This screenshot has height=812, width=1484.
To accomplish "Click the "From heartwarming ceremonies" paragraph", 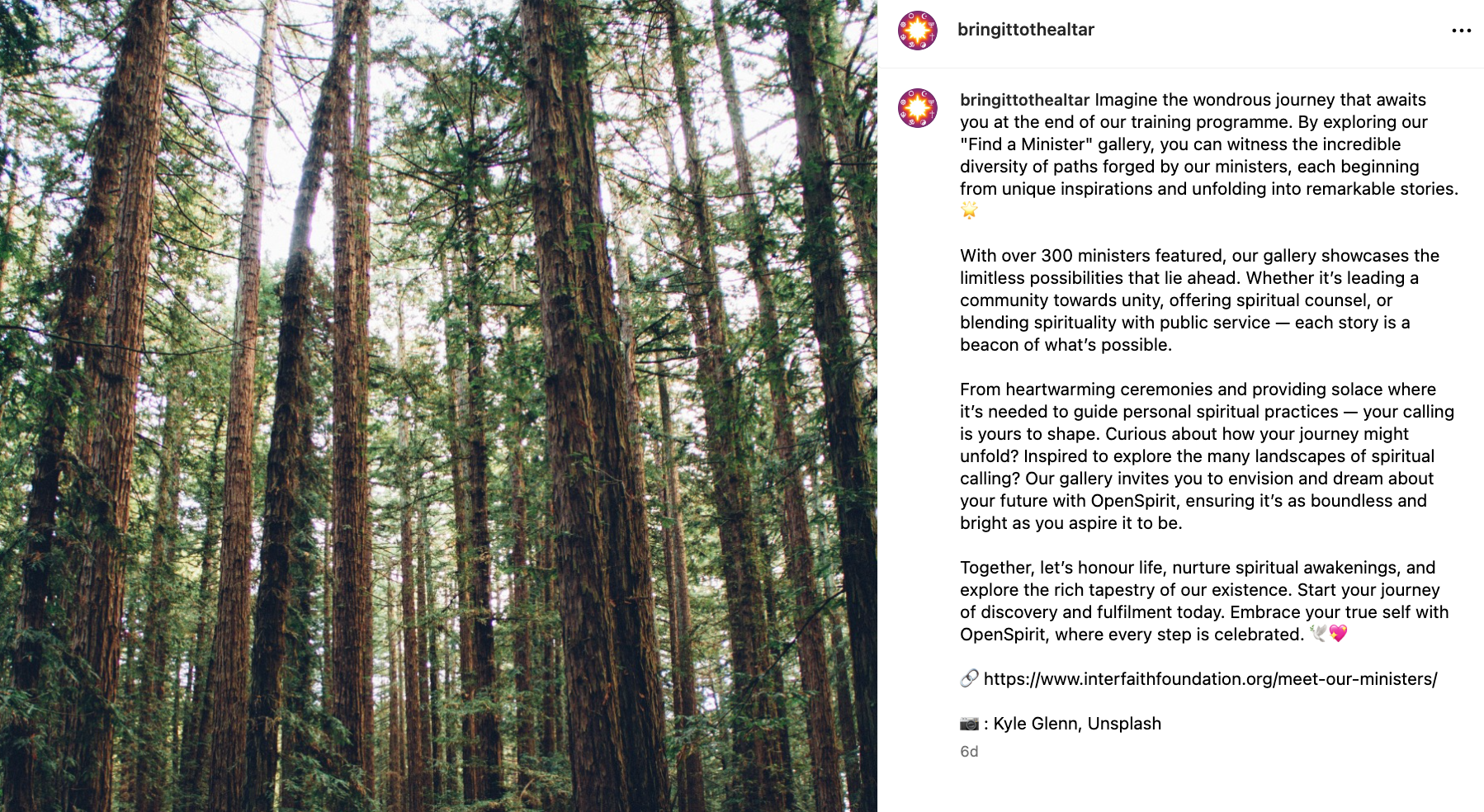I will coord(1207,456).
